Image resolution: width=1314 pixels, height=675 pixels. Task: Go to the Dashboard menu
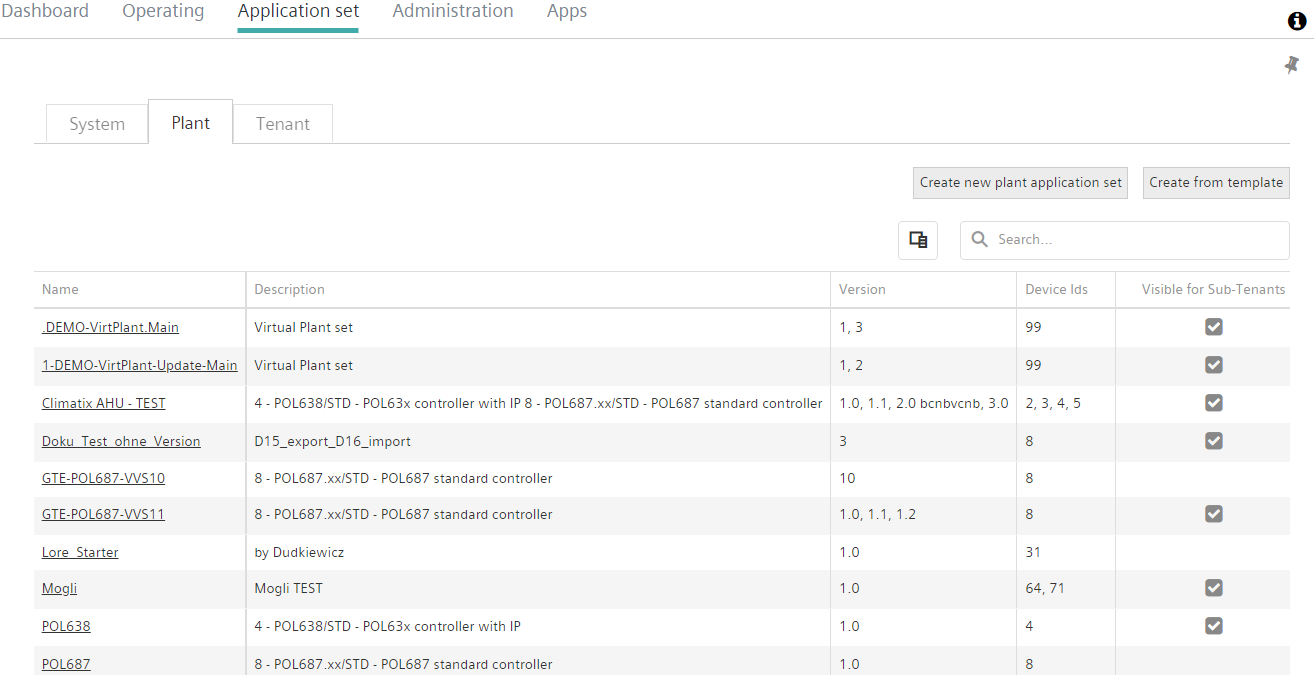point(45,12)
